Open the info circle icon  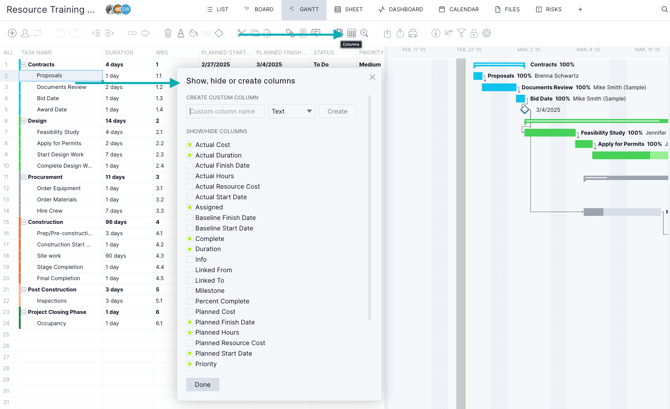point(435,33)
